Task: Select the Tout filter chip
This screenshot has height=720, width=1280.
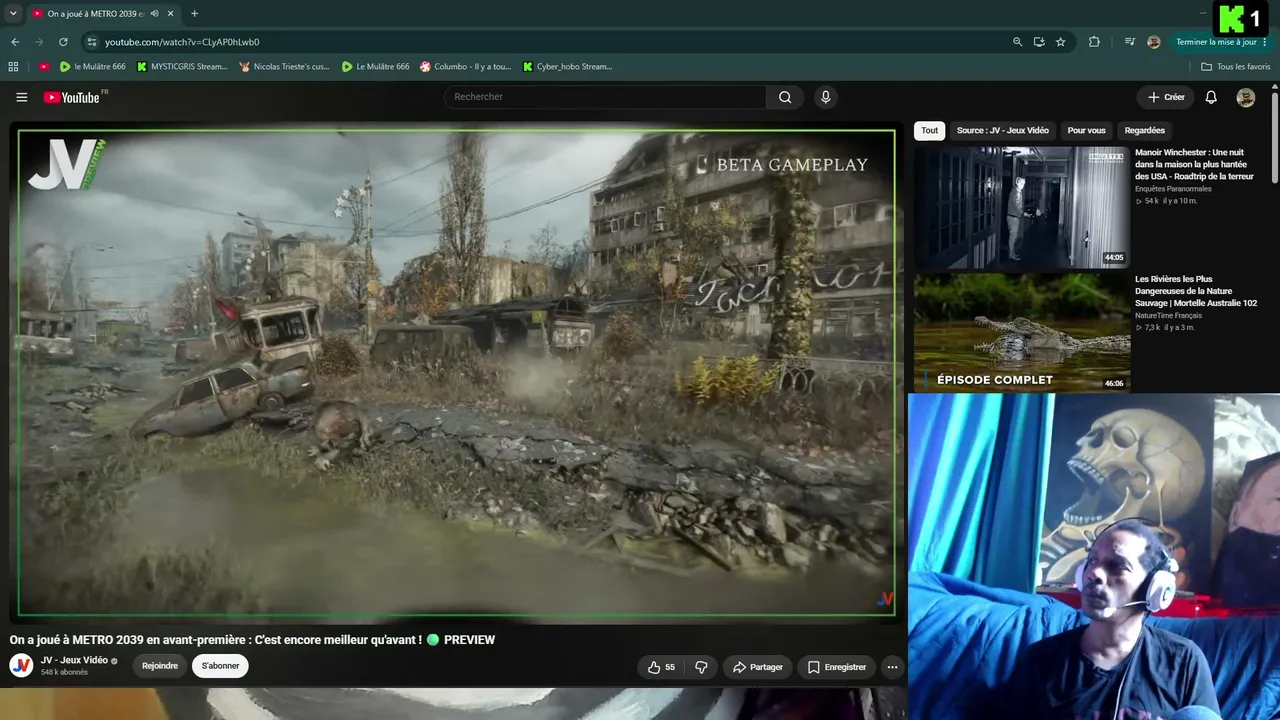Action: tap(930, 131)
